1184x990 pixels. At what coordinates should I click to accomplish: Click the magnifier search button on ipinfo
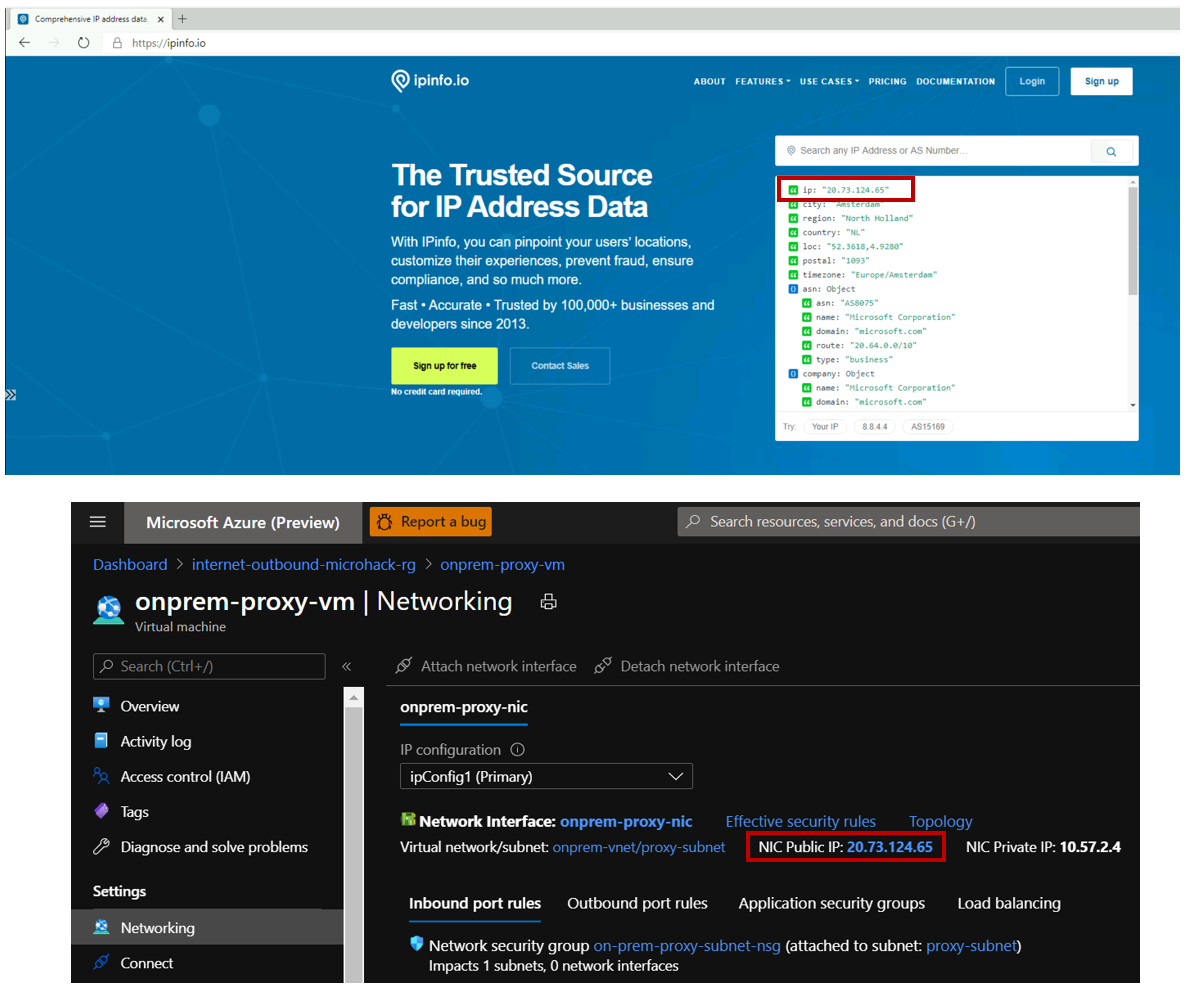point(1112,151)
